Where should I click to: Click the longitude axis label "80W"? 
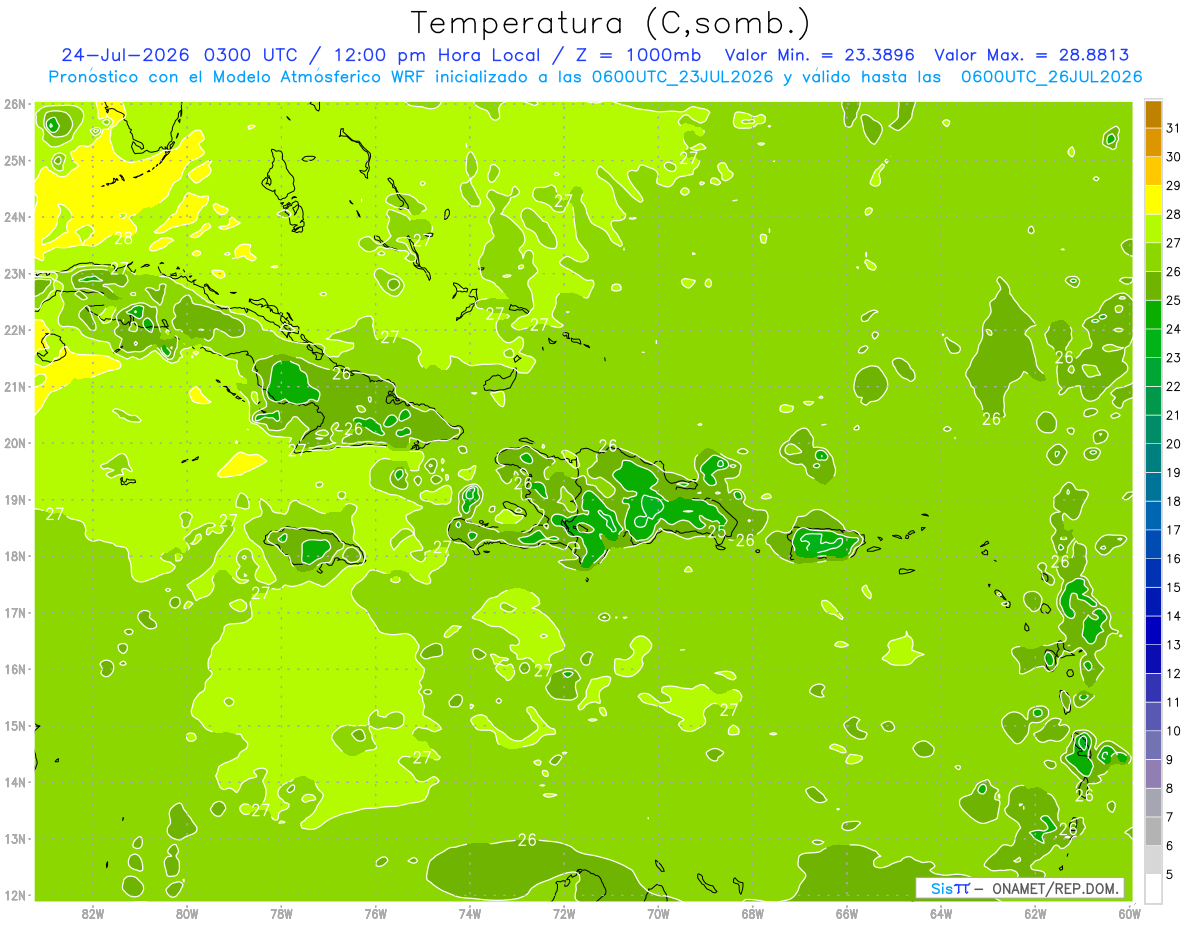187,913
